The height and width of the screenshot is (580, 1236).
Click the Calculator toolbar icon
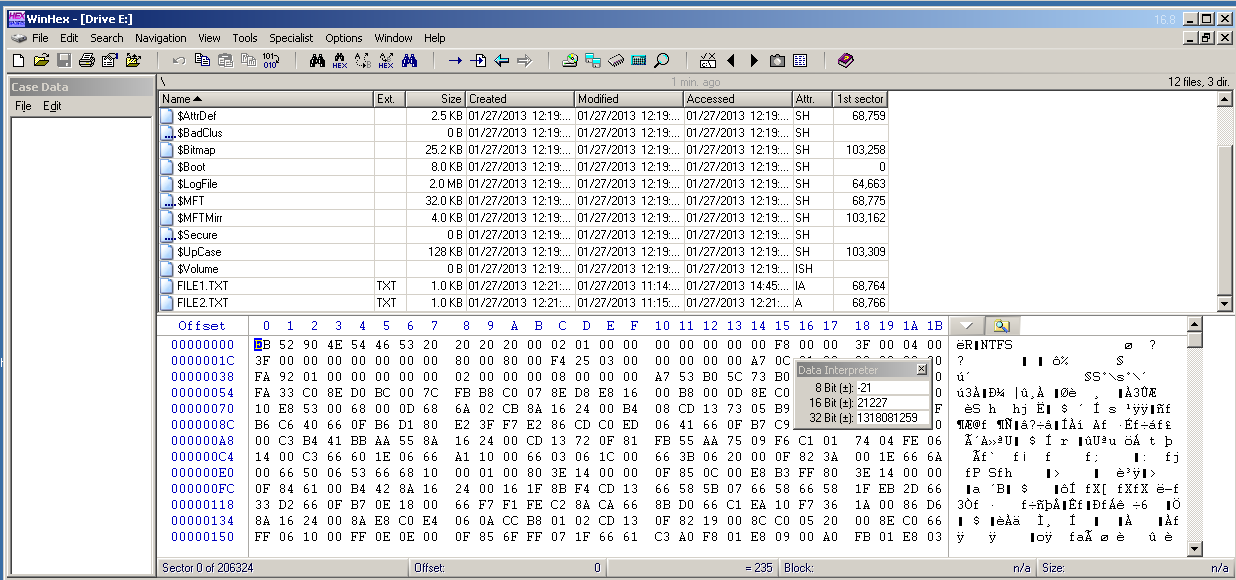coord(639,61)
